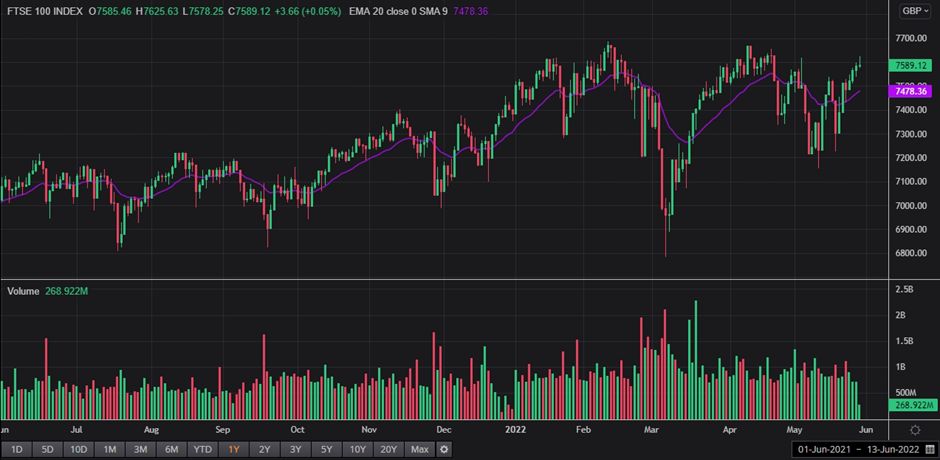The width and height of the screenshot is (940, 460).
Task: Open range settings gear beside Max
Action: coord(443,449)
